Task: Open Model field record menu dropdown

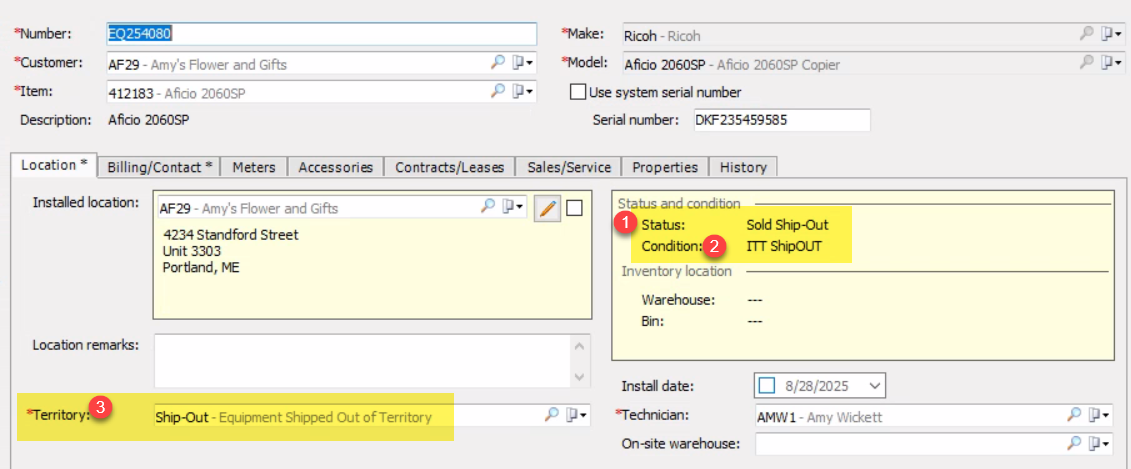Action: 1112,62
